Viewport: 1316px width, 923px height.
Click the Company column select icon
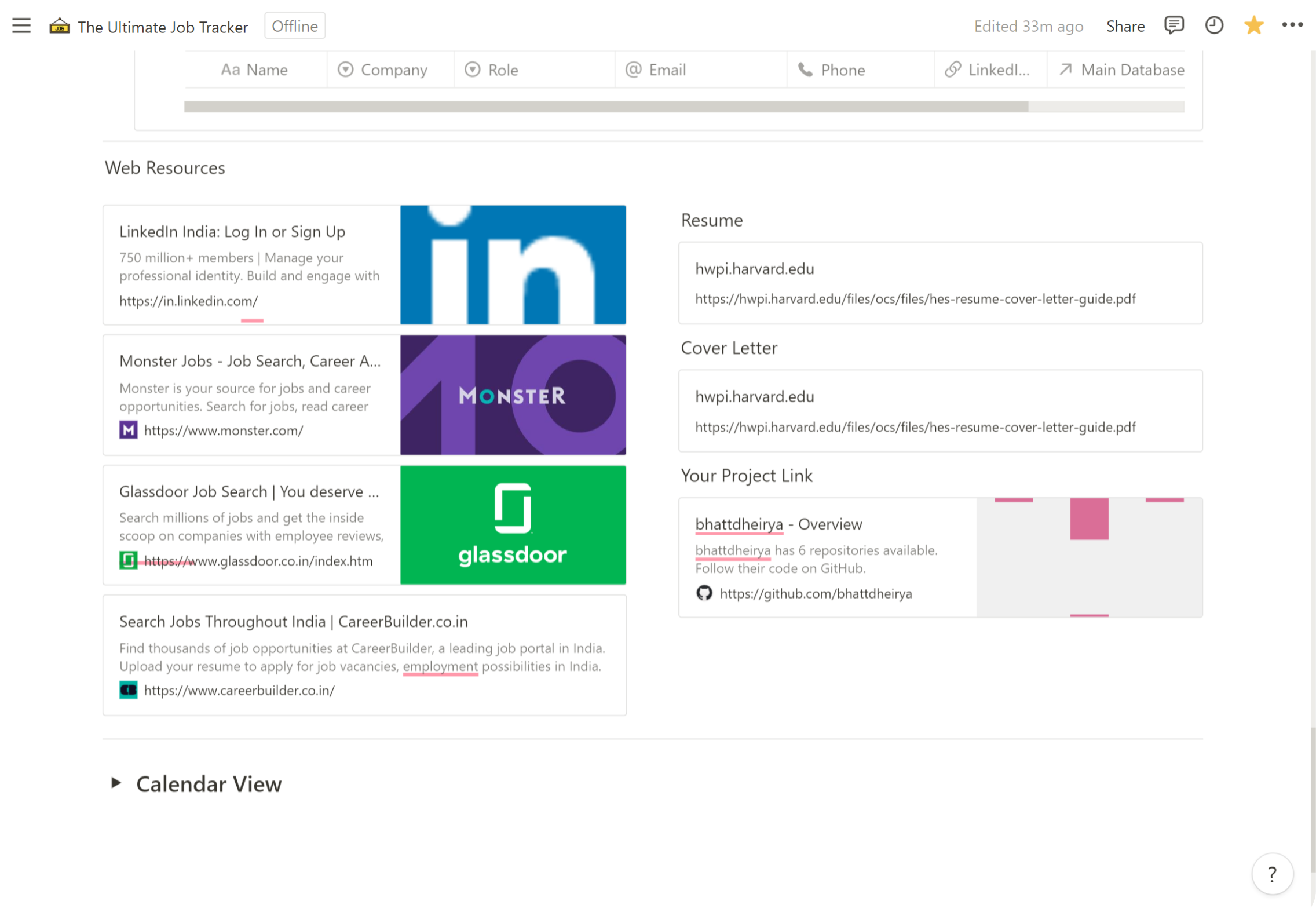(346, 70)
